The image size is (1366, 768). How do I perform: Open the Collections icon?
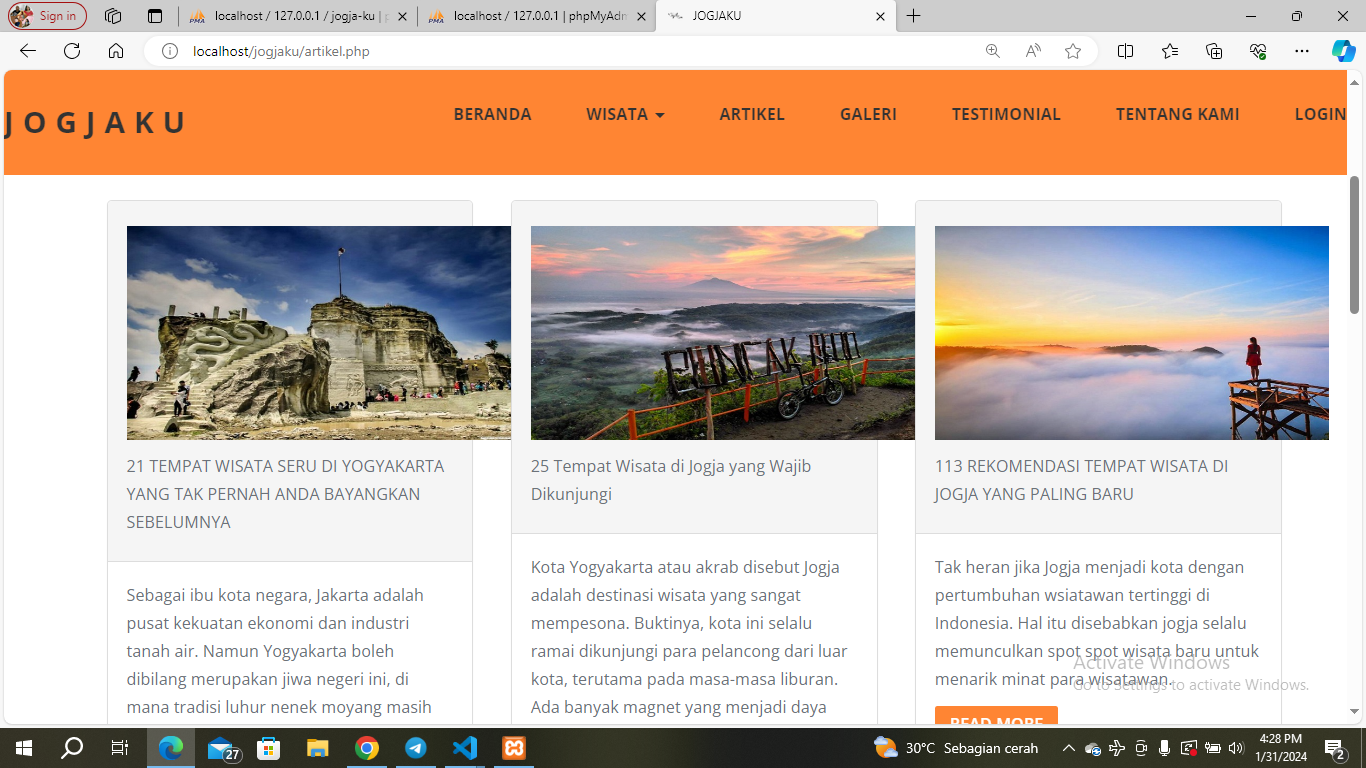[1214, 51]
